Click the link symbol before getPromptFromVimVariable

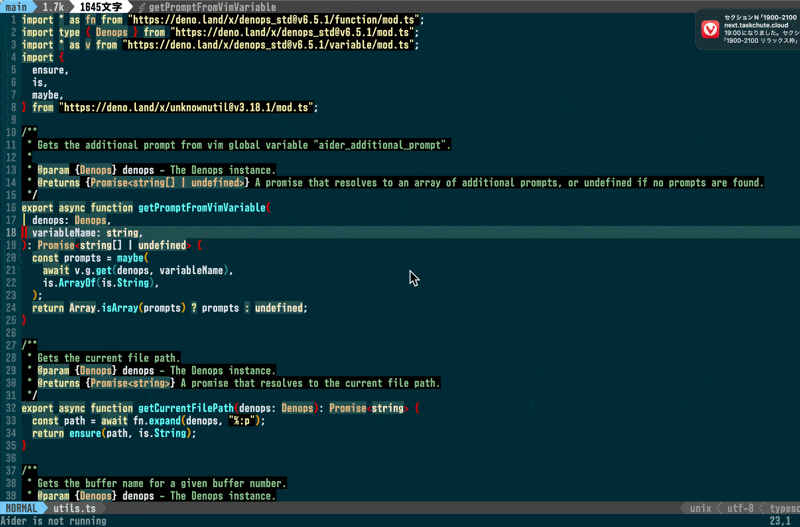142,7
